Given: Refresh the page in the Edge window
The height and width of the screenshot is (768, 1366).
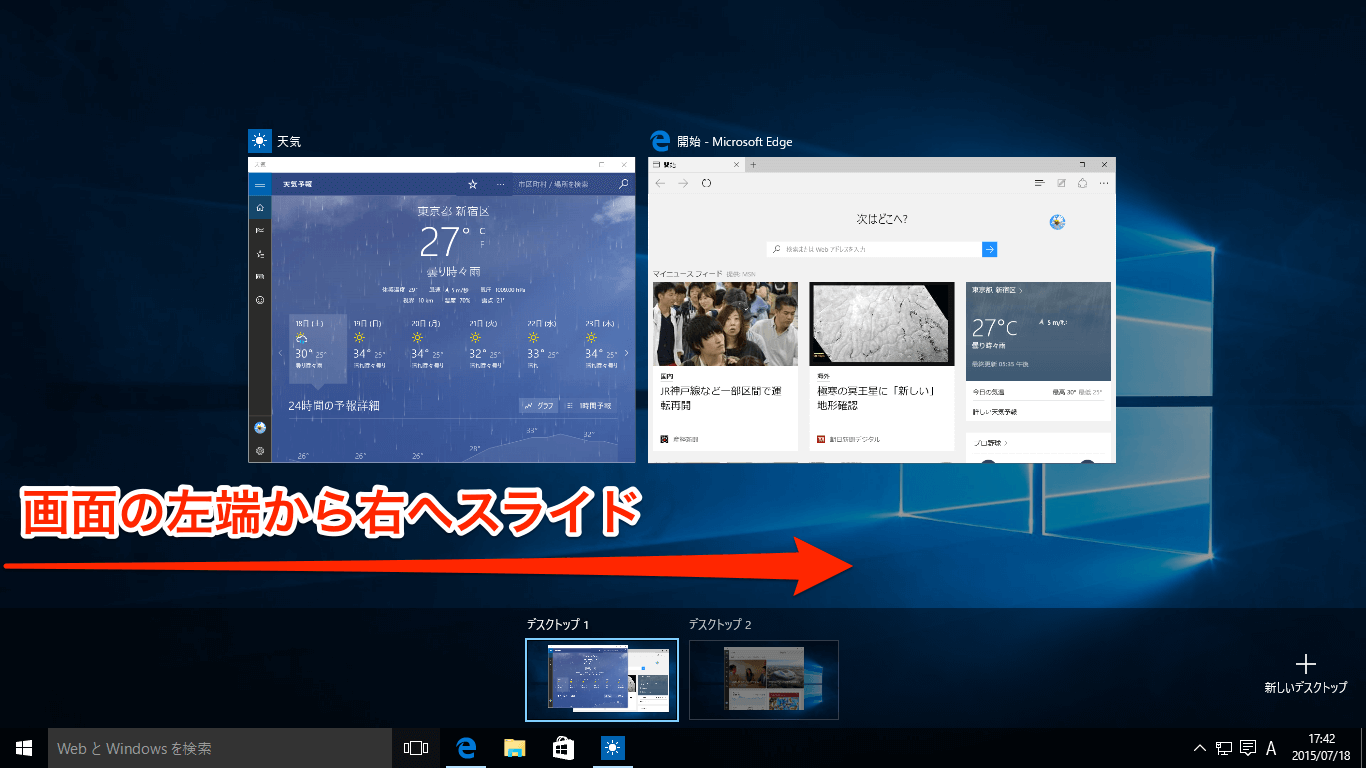Looking at the screenshot, I should pos(706,184).
